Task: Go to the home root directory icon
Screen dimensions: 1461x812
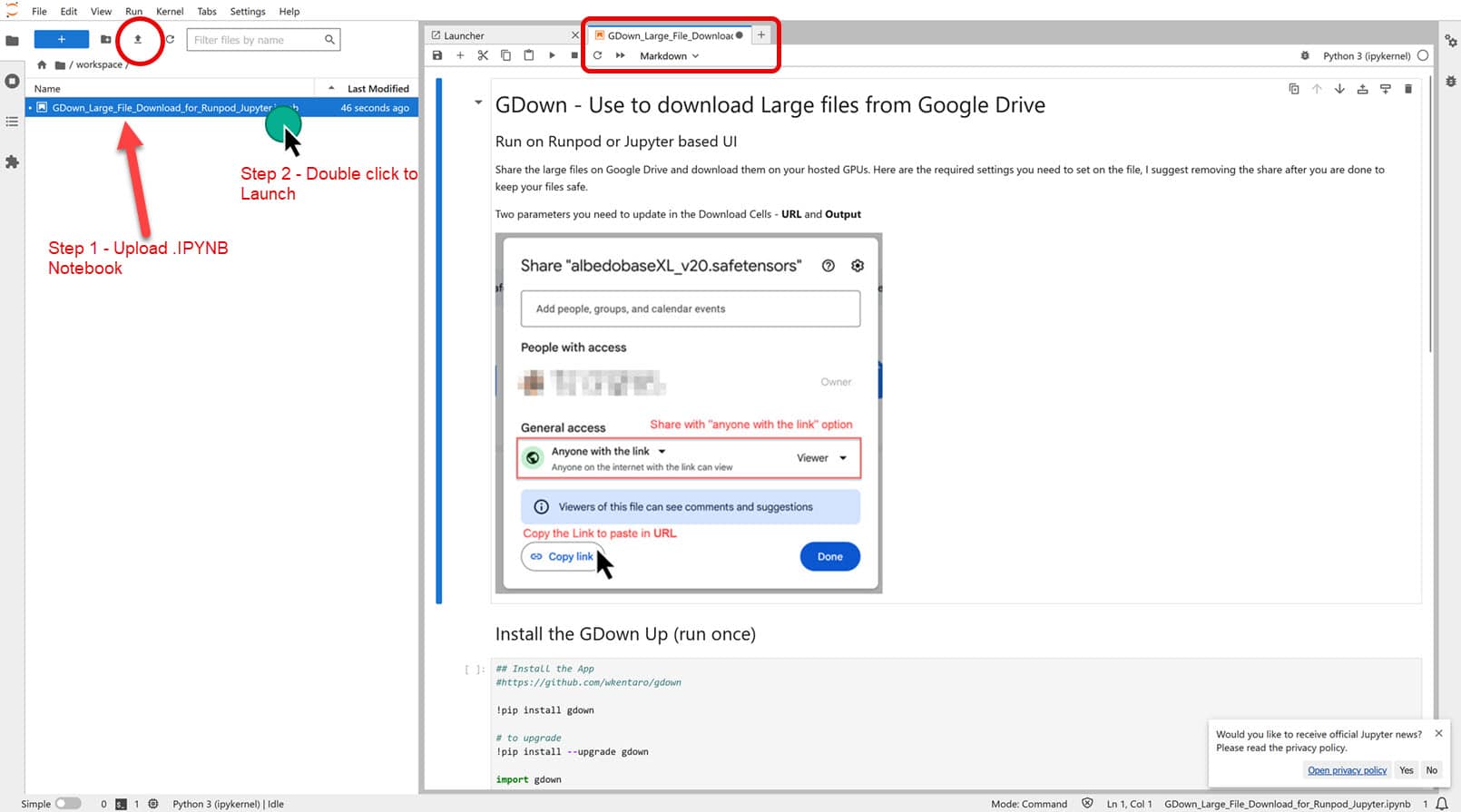Action: [42, 64]
